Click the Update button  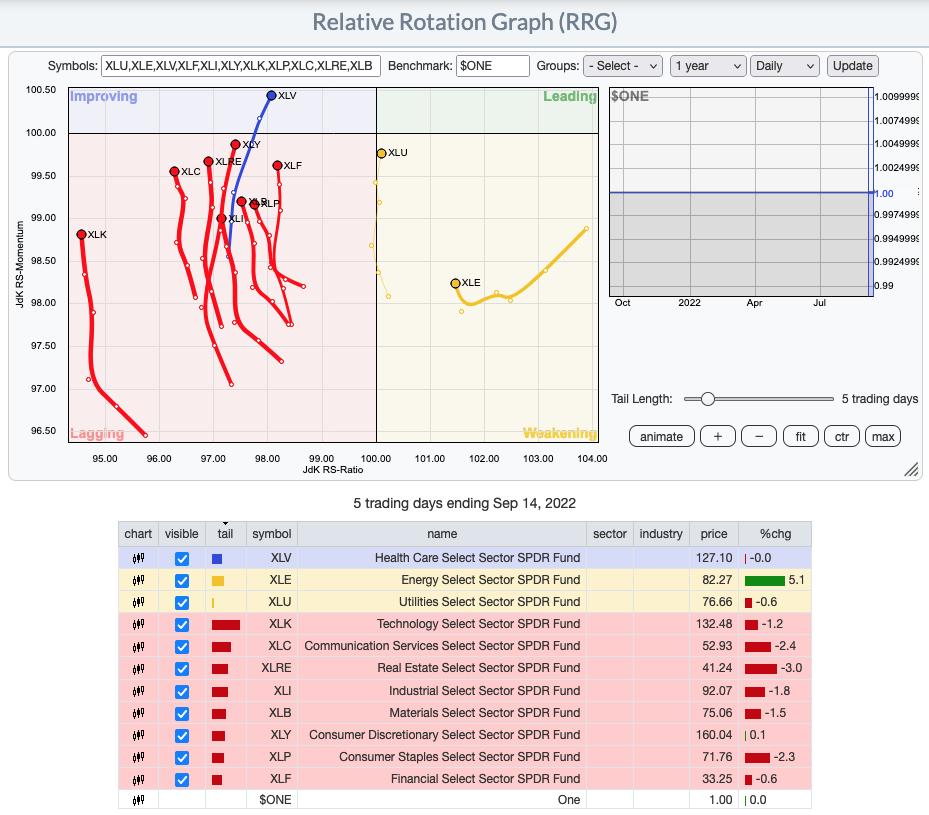tap(853, 66)
